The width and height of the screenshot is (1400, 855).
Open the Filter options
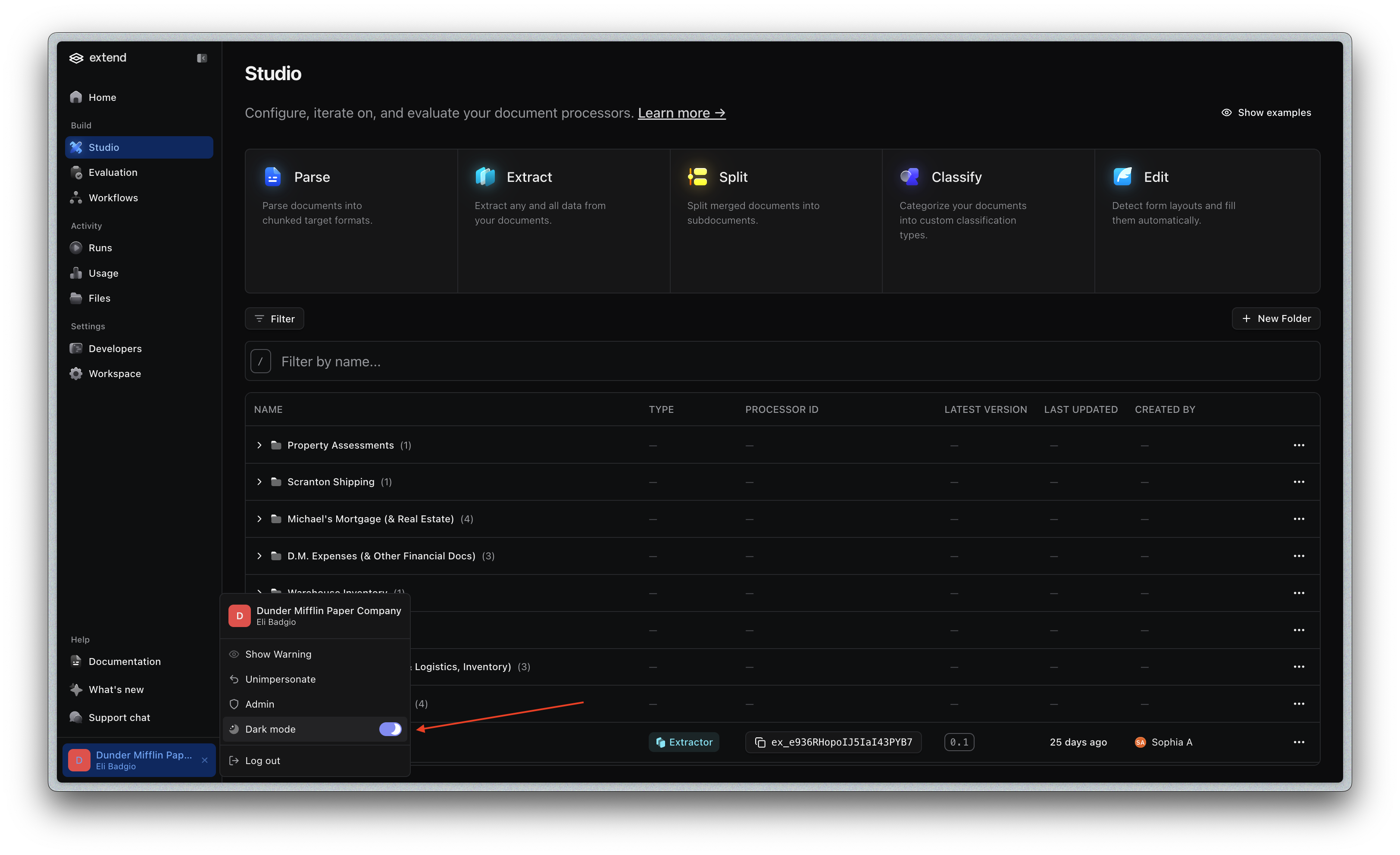coord(275,319)
